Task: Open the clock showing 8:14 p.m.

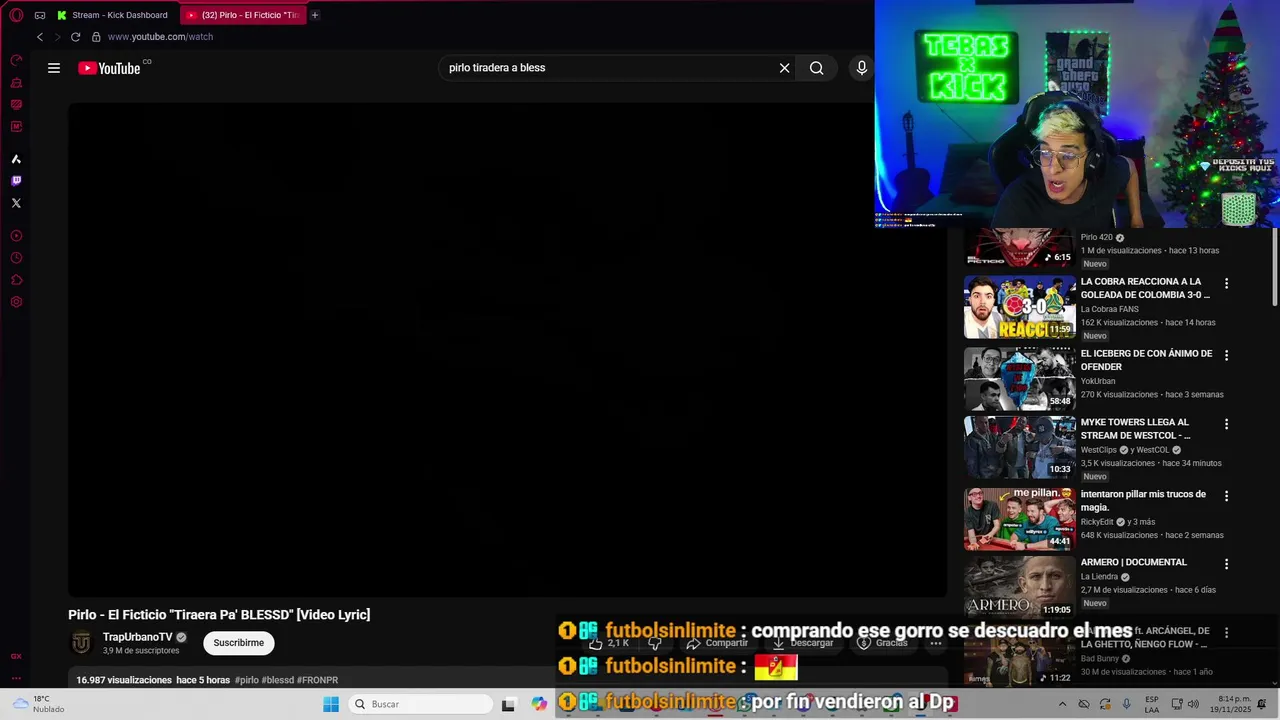Action: [1232, 704]
